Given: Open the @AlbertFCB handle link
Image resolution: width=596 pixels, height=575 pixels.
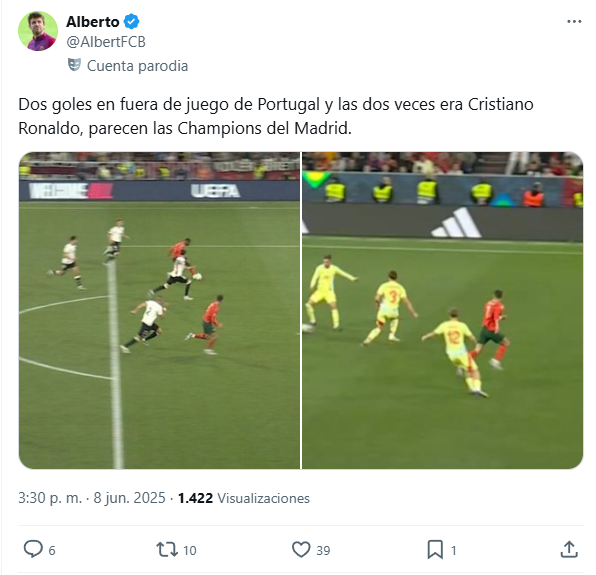Looking at the screenshot, I should coord(106,42).
